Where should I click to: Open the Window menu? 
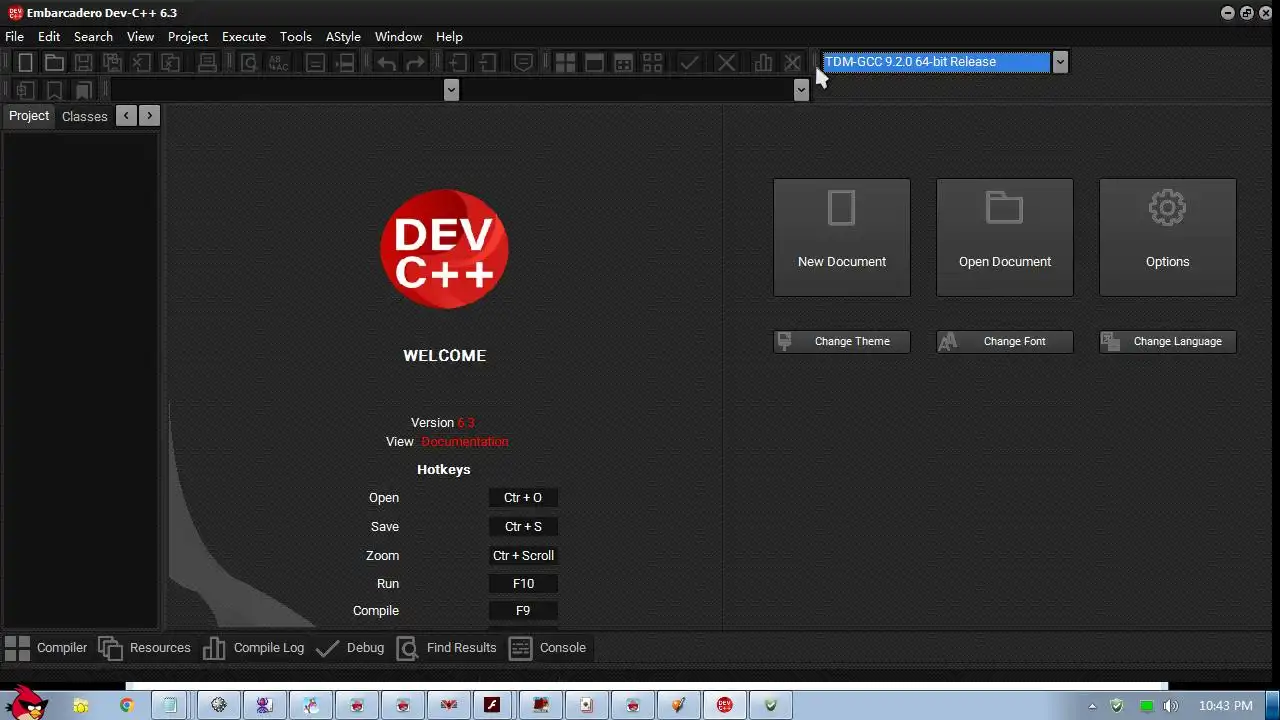398,36
